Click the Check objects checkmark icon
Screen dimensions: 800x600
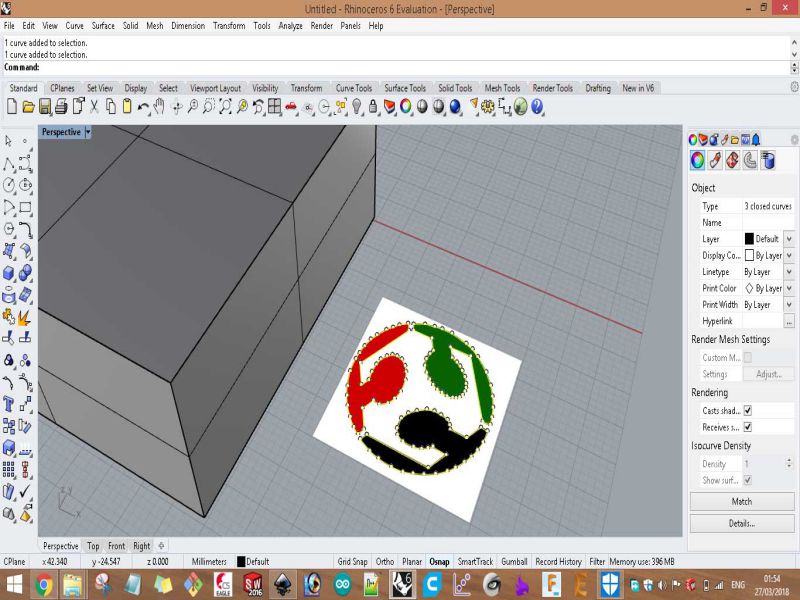click(26, 491)
